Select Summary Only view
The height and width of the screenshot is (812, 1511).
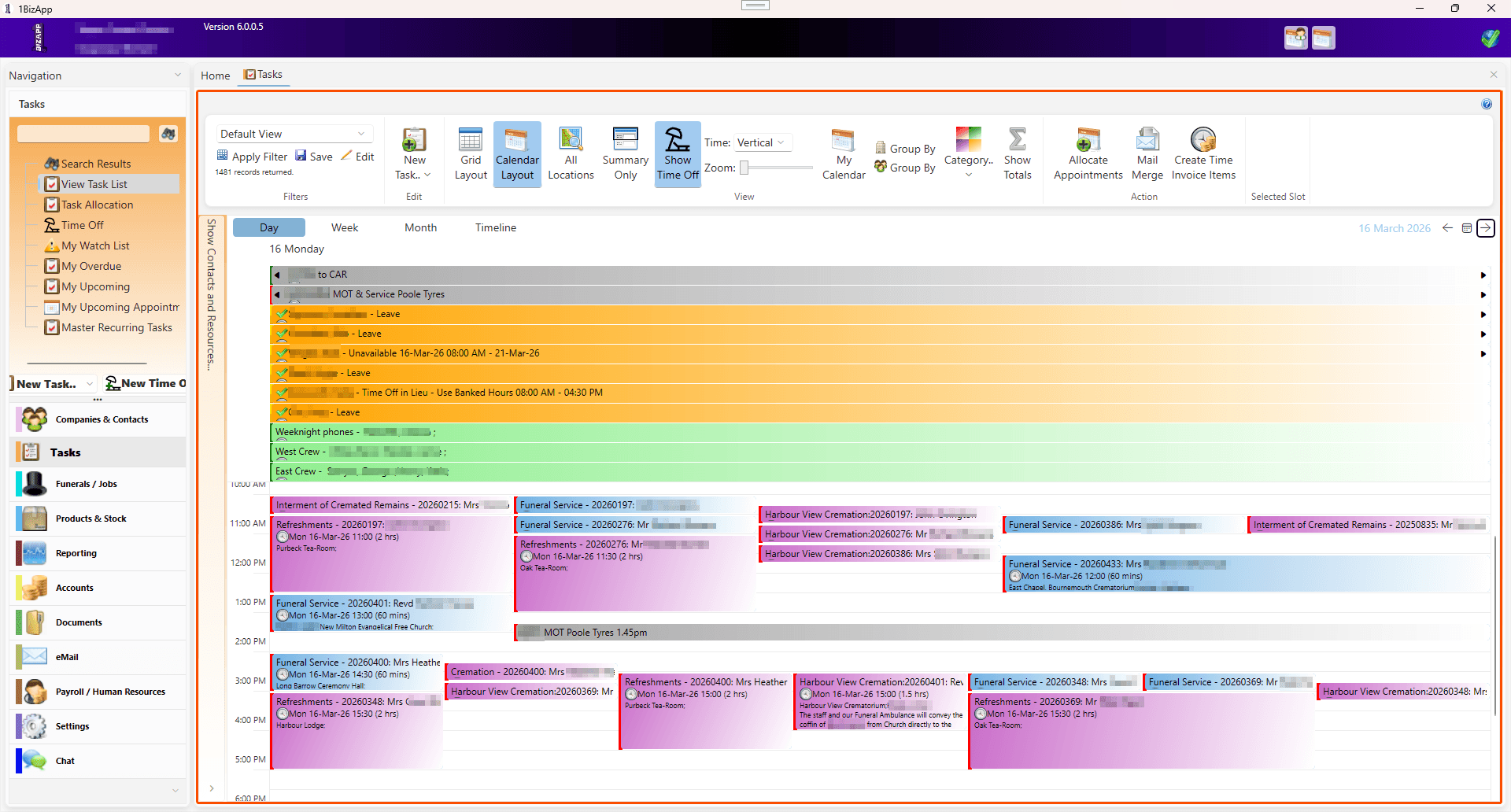(x=625, y=154)
